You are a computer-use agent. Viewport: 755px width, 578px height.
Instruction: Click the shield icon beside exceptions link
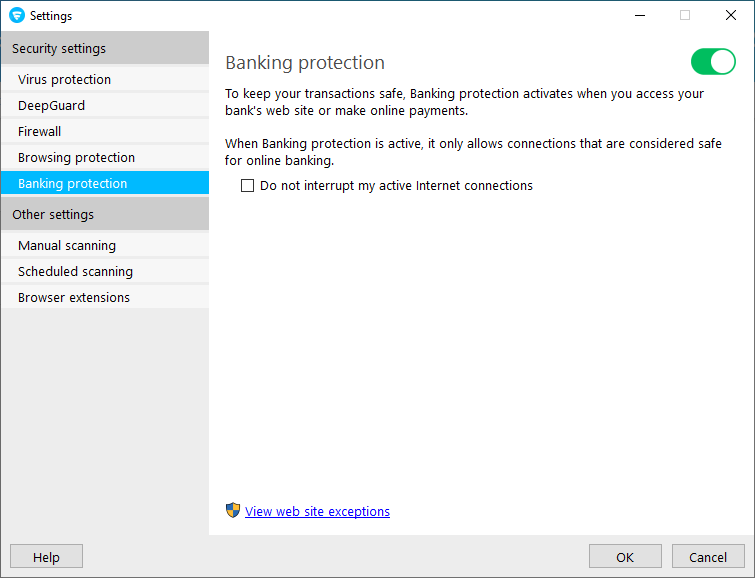[233, 511]
